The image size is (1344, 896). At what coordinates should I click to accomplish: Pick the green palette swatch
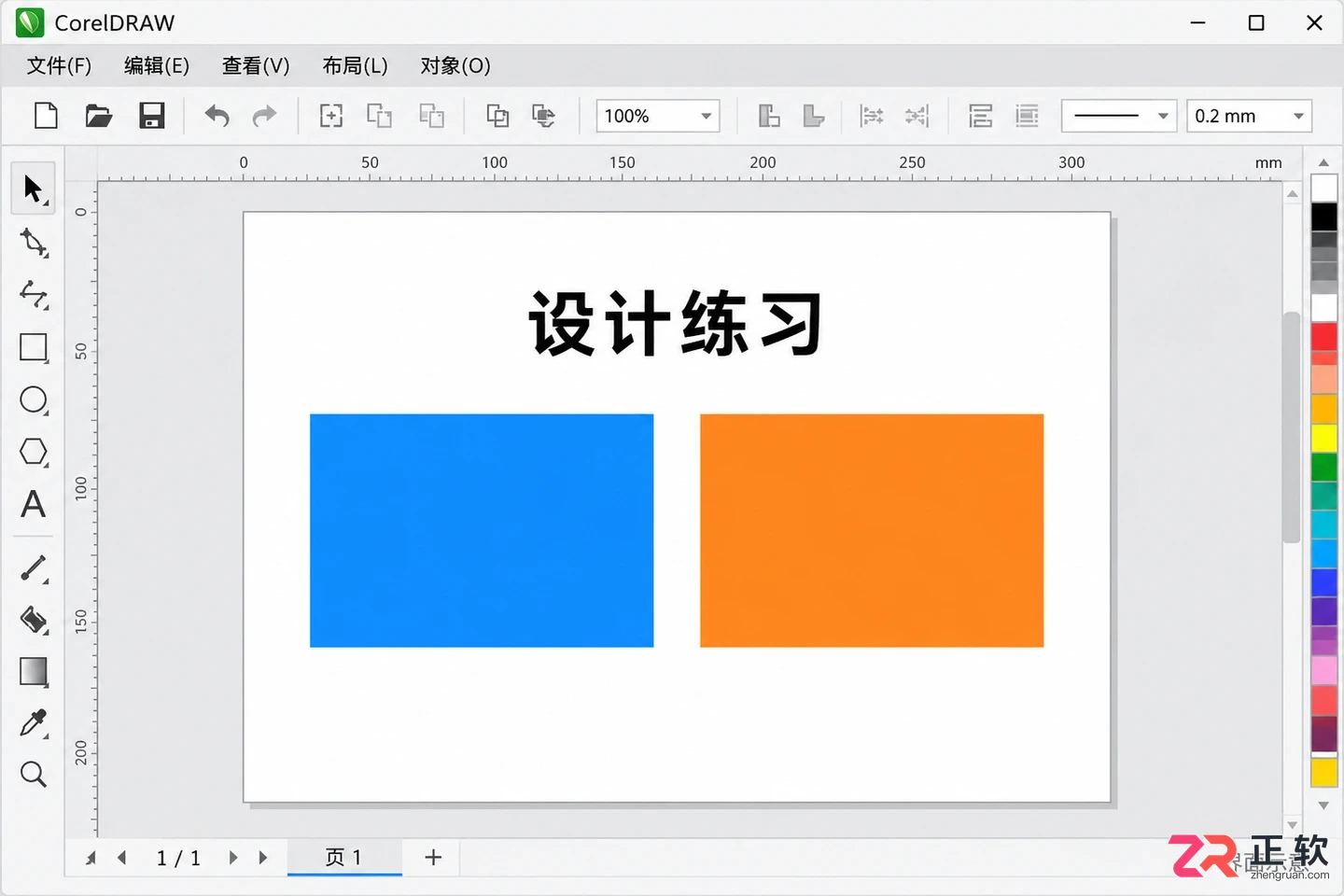[x=1323, y=467]
